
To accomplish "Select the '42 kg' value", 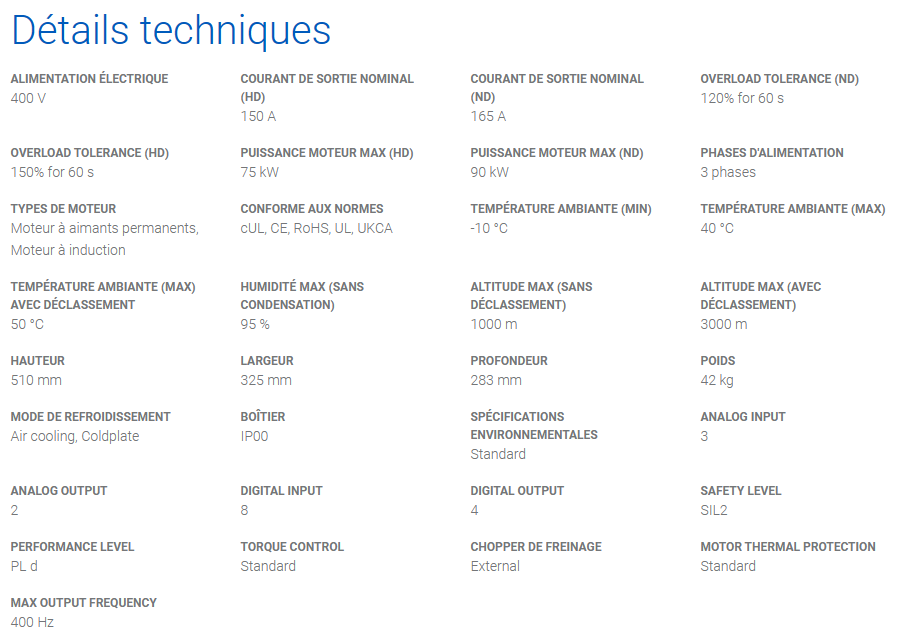I will [717, 381].
